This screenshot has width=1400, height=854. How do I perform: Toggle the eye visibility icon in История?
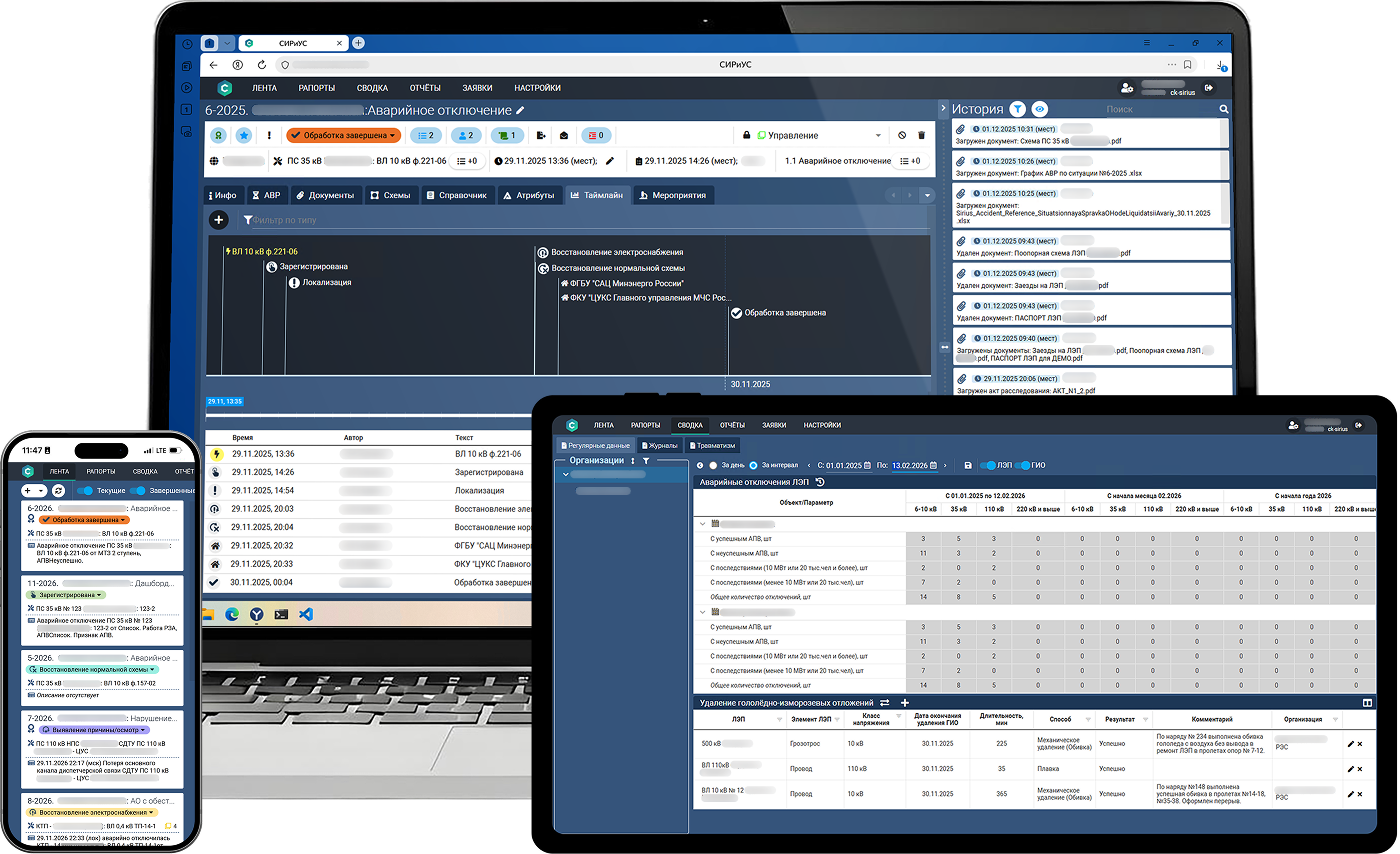pyautogui.click(x=1040, y=109)
